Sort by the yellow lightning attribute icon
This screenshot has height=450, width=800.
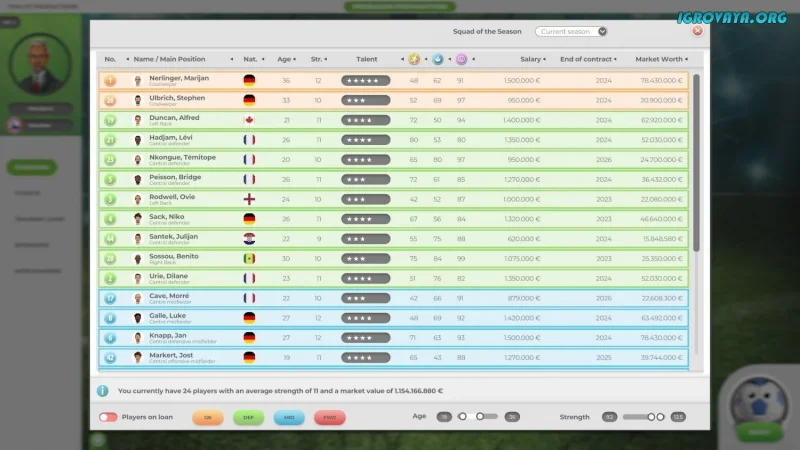[x=415, y=59]
